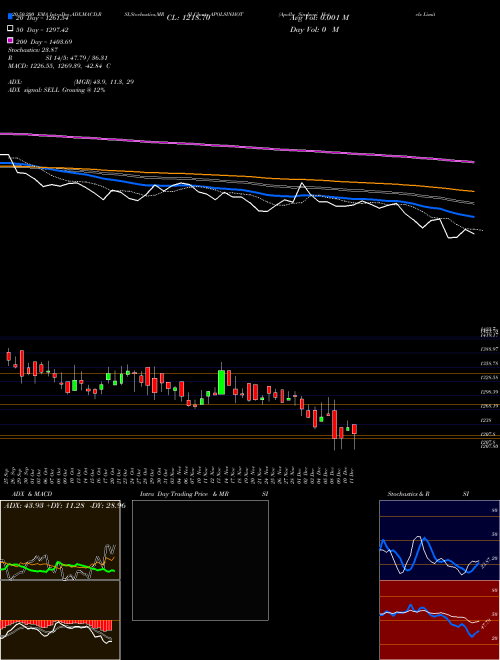Click the magenta 200-day moving average line

pos(237,146)
